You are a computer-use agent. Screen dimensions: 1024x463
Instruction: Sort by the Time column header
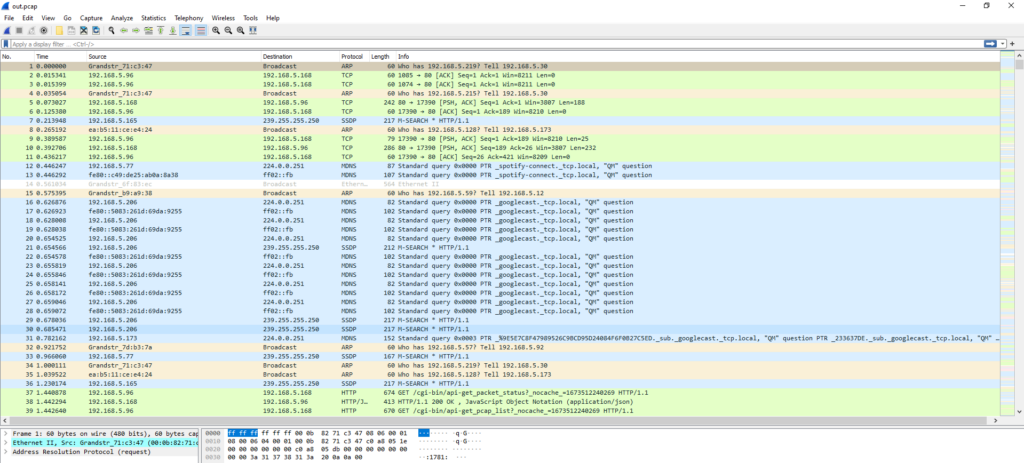point(60,57)
